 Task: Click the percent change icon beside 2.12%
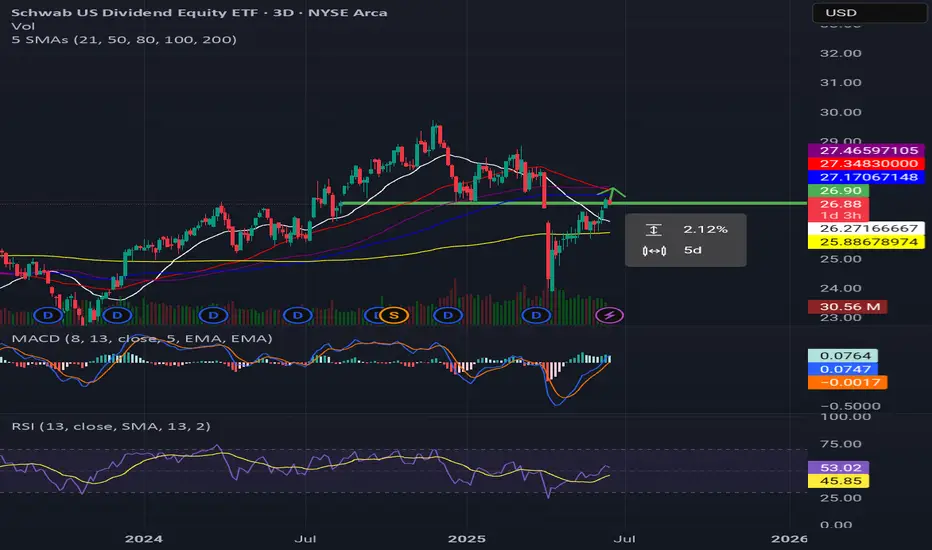coord(653,230)
